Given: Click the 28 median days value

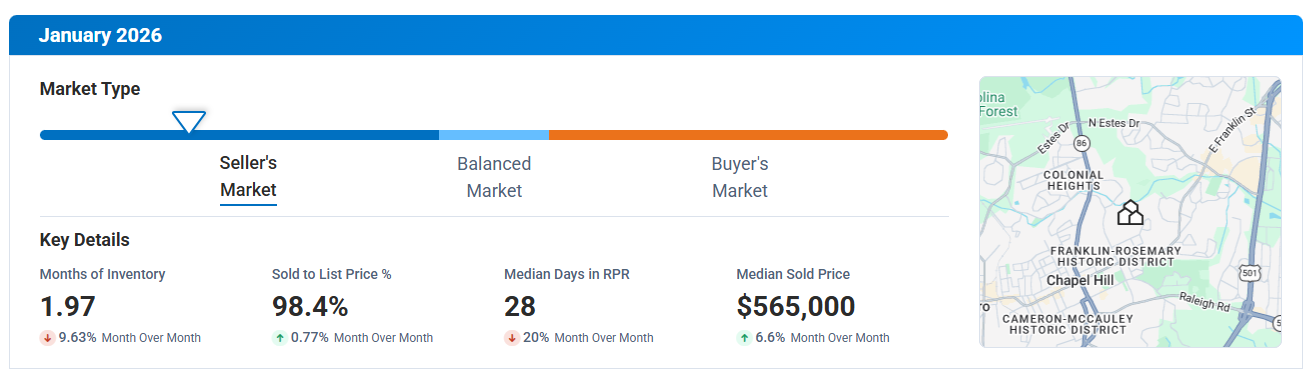Looking at the screenshot, I should (x=520, y=306).
